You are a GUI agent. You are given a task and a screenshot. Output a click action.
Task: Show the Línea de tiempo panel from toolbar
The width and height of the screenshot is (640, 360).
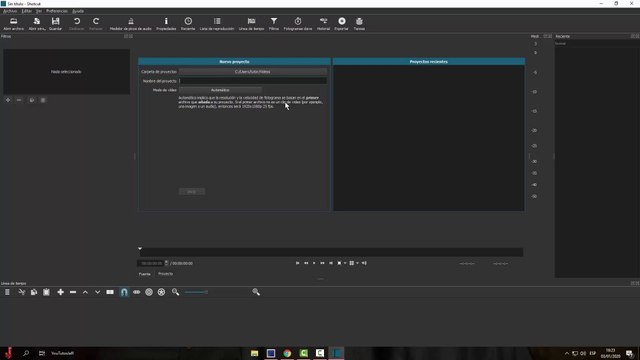tap(251, 24)
